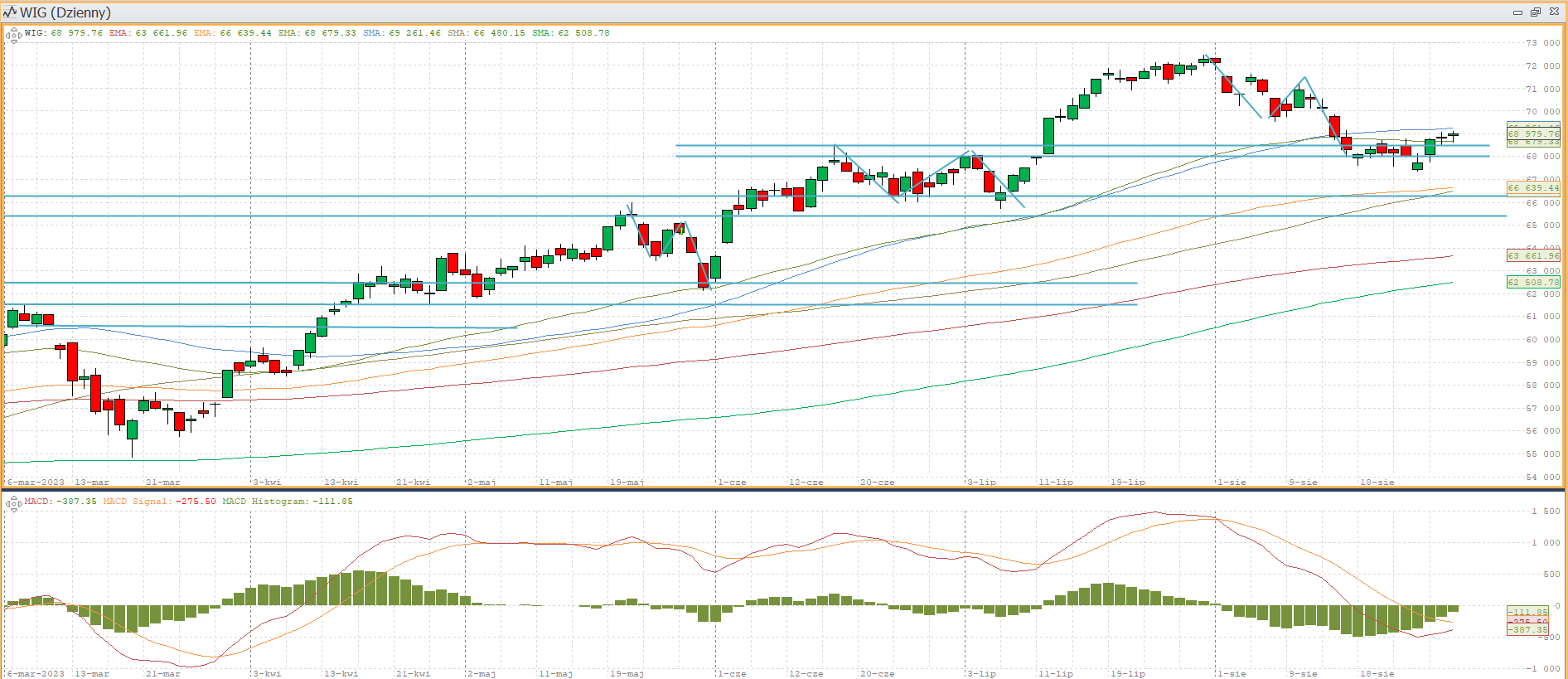Click the chart icon beside the WIG title
1568x679 pixels.
[10, 12]
